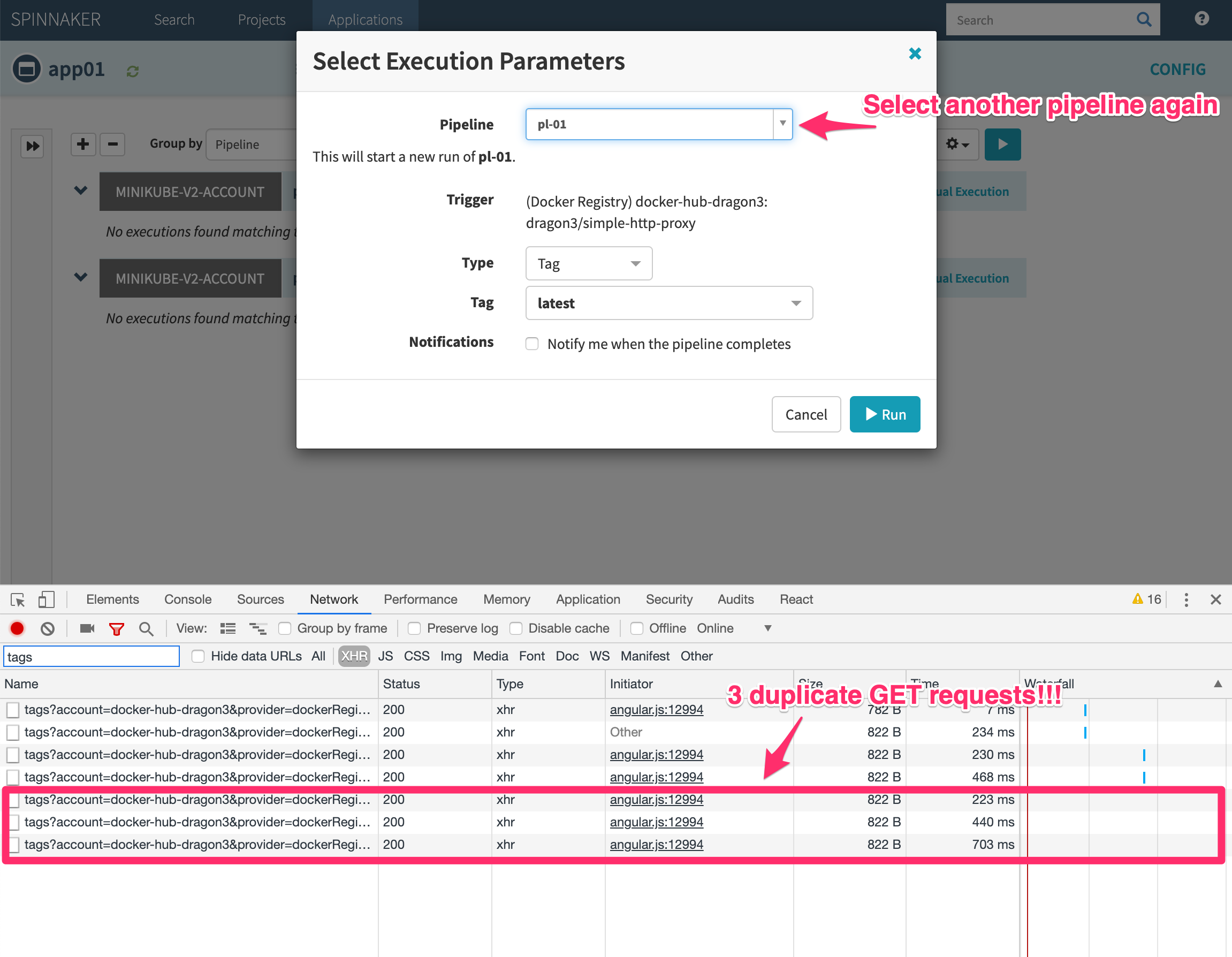The height and width of the screenshot is (957, 1232).
Task: Click the tags filter text field
Action: coord(92,656)
